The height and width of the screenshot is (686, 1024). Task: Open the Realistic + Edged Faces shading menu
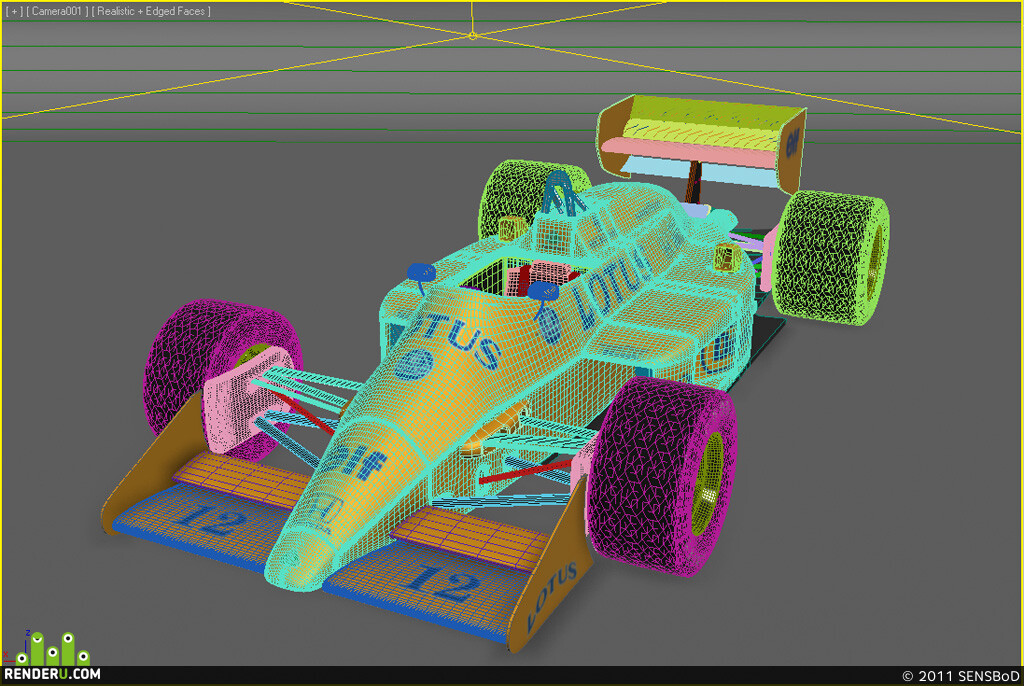(152, 11)
